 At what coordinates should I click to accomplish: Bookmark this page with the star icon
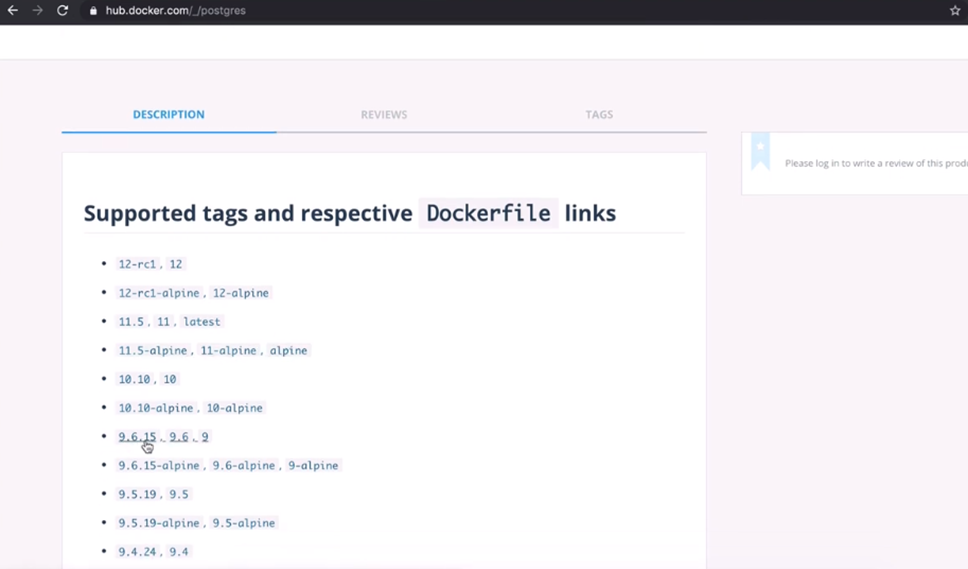pos(954,10)
